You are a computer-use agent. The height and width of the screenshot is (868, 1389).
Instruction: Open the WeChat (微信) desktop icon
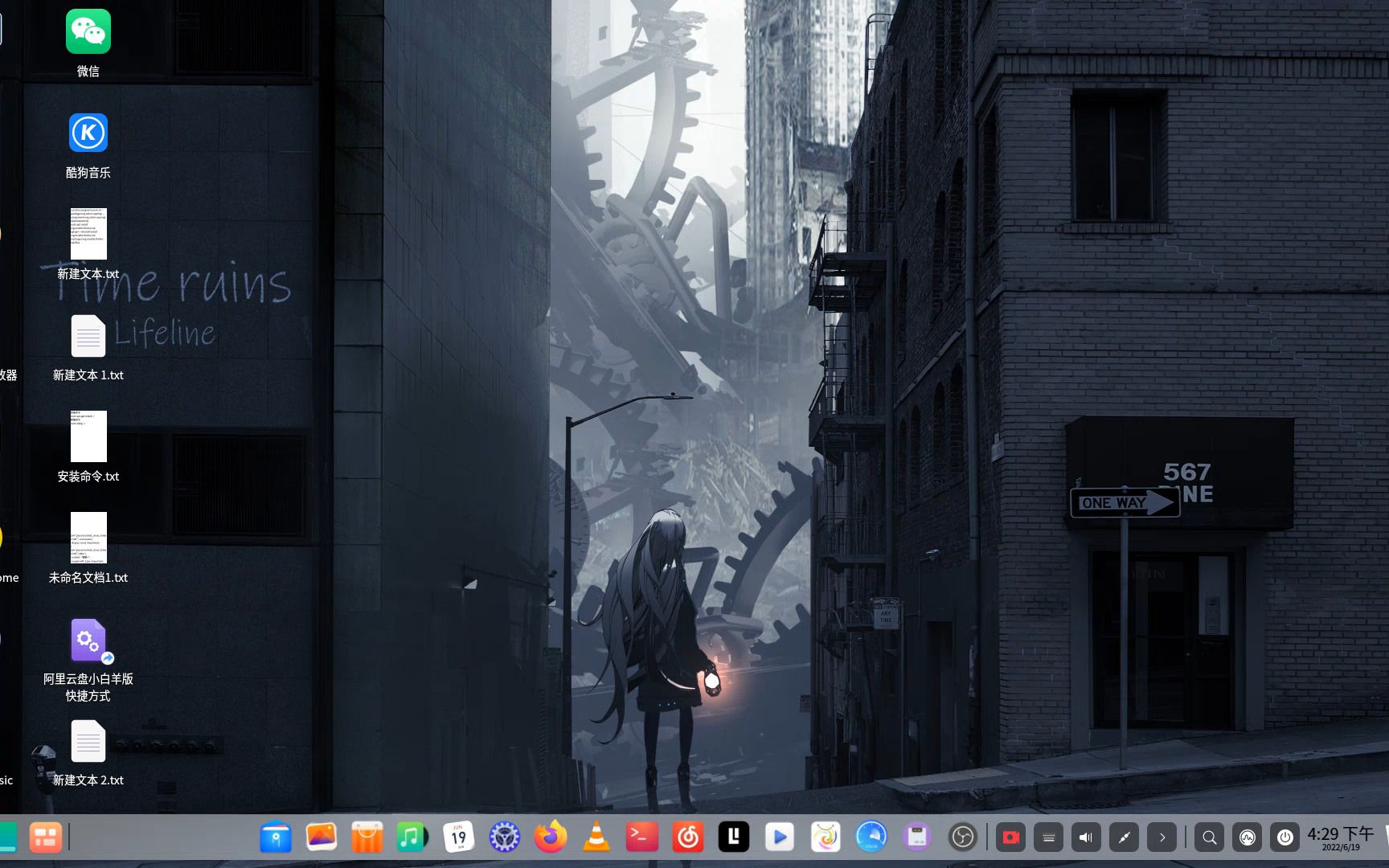[88, 32]
